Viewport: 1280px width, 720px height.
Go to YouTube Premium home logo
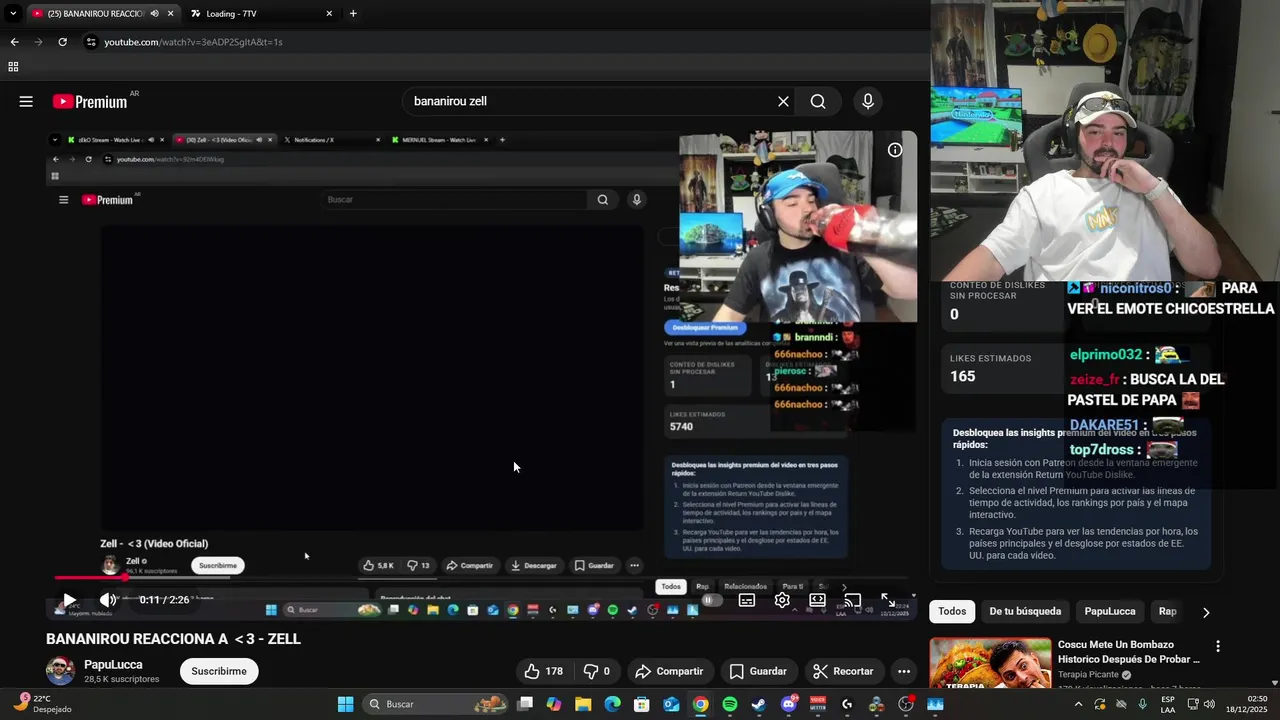(90, 101)
